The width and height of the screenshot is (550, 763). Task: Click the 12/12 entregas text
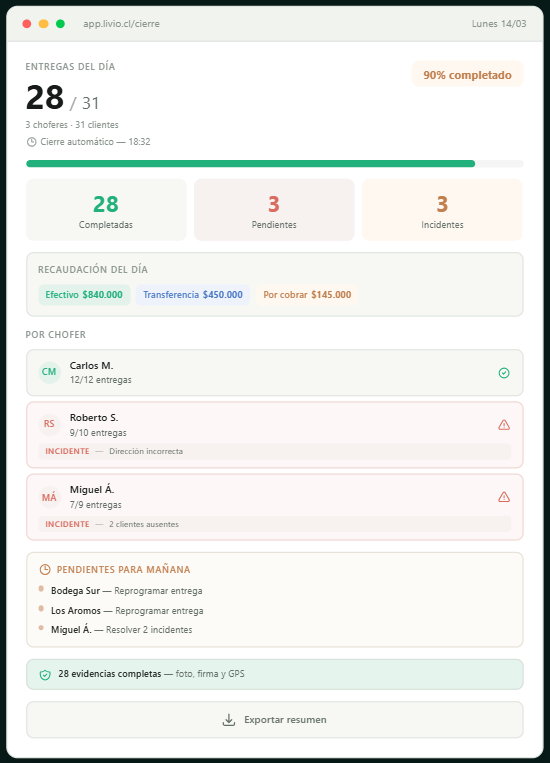(x=101, y=380)
